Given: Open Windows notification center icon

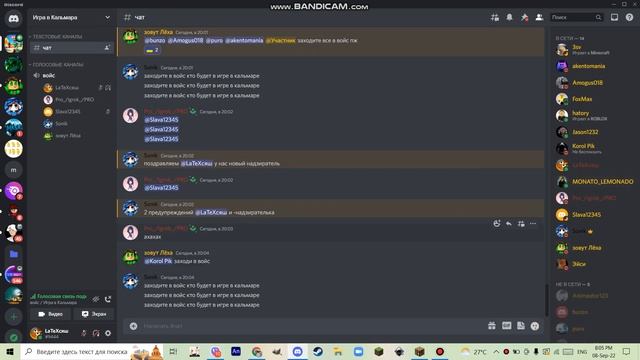Looking at the screenshot, I should 627,351.
